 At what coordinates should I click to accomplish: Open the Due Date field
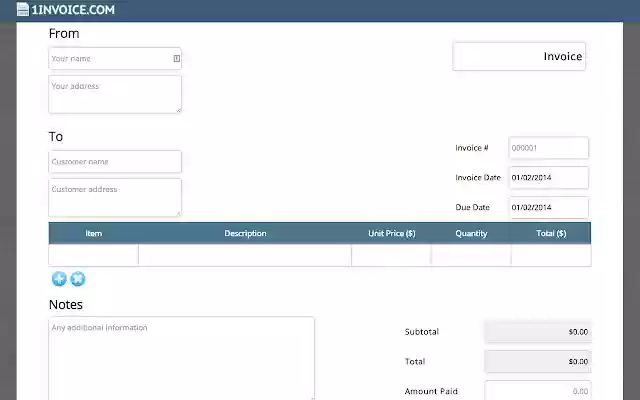(x=549, y=207)
